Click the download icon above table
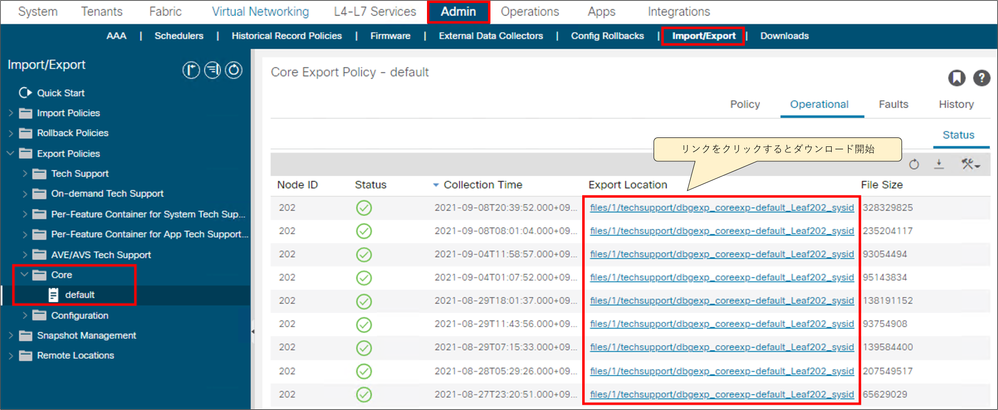The height and width of the screenshot is (410, 998). point(939,164)
